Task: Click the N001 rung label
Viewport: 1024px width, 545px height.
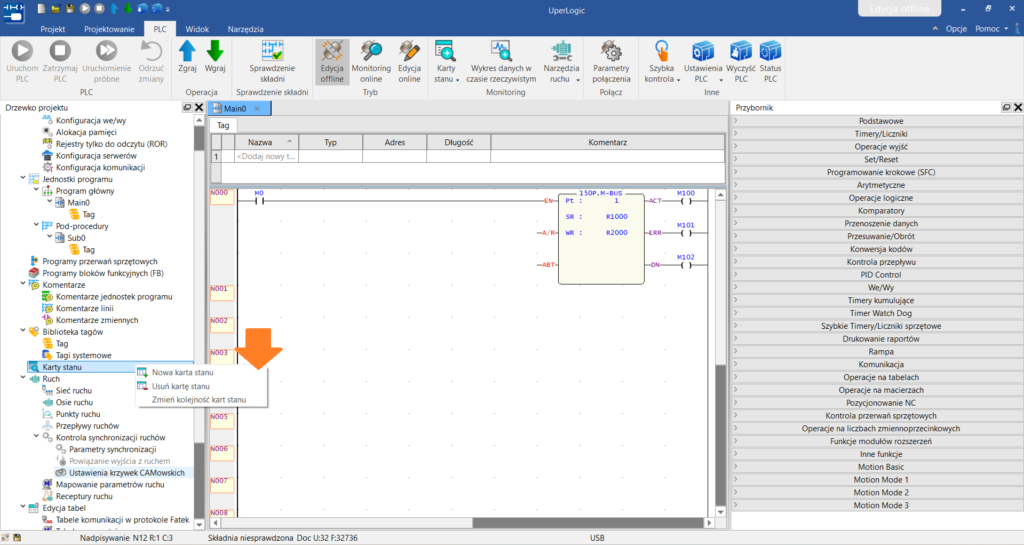Action: click(x=221, y=293)
